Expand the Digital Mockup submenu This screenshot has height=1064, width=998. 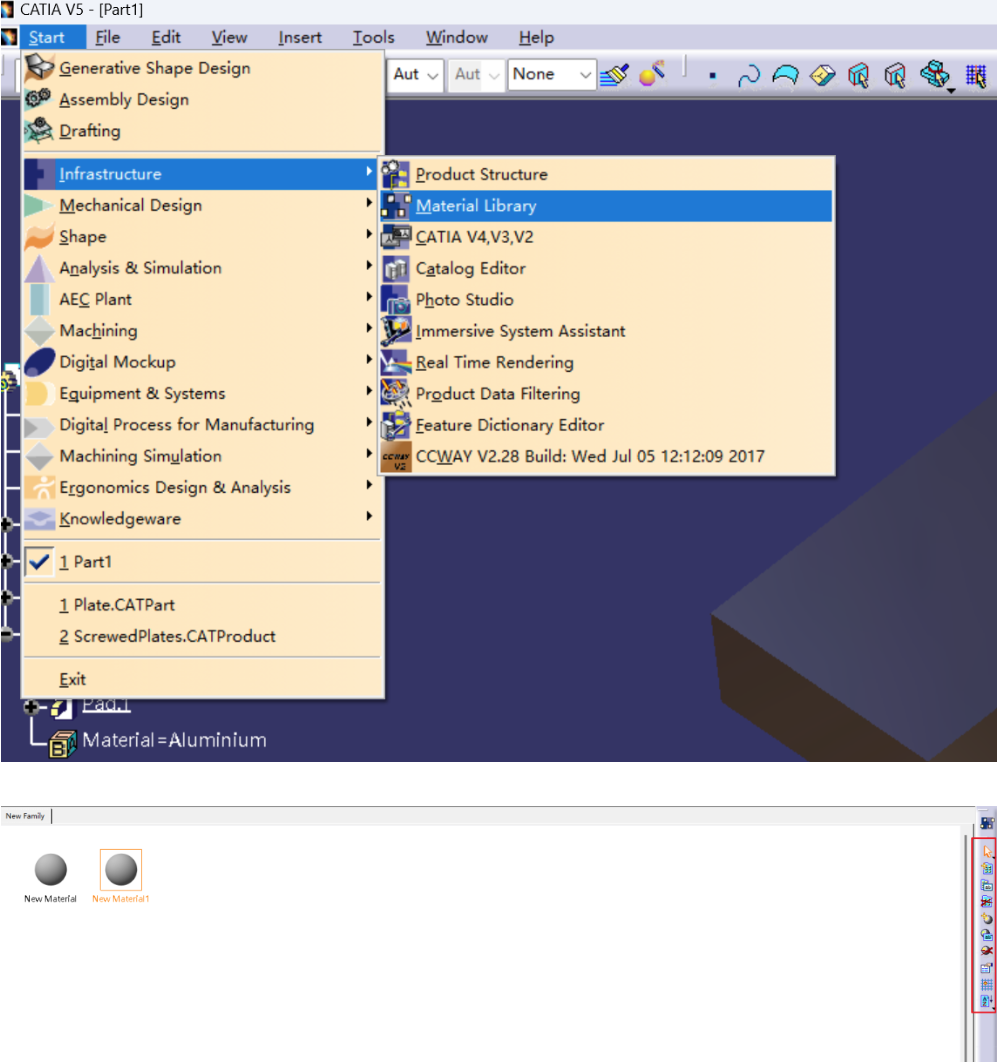(x=202, y=362)
